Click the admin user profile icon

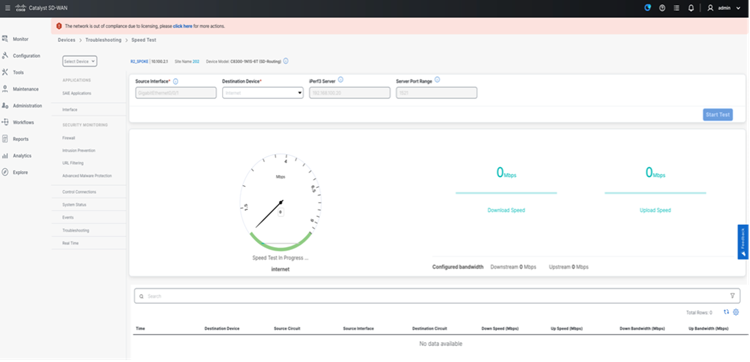710,8
